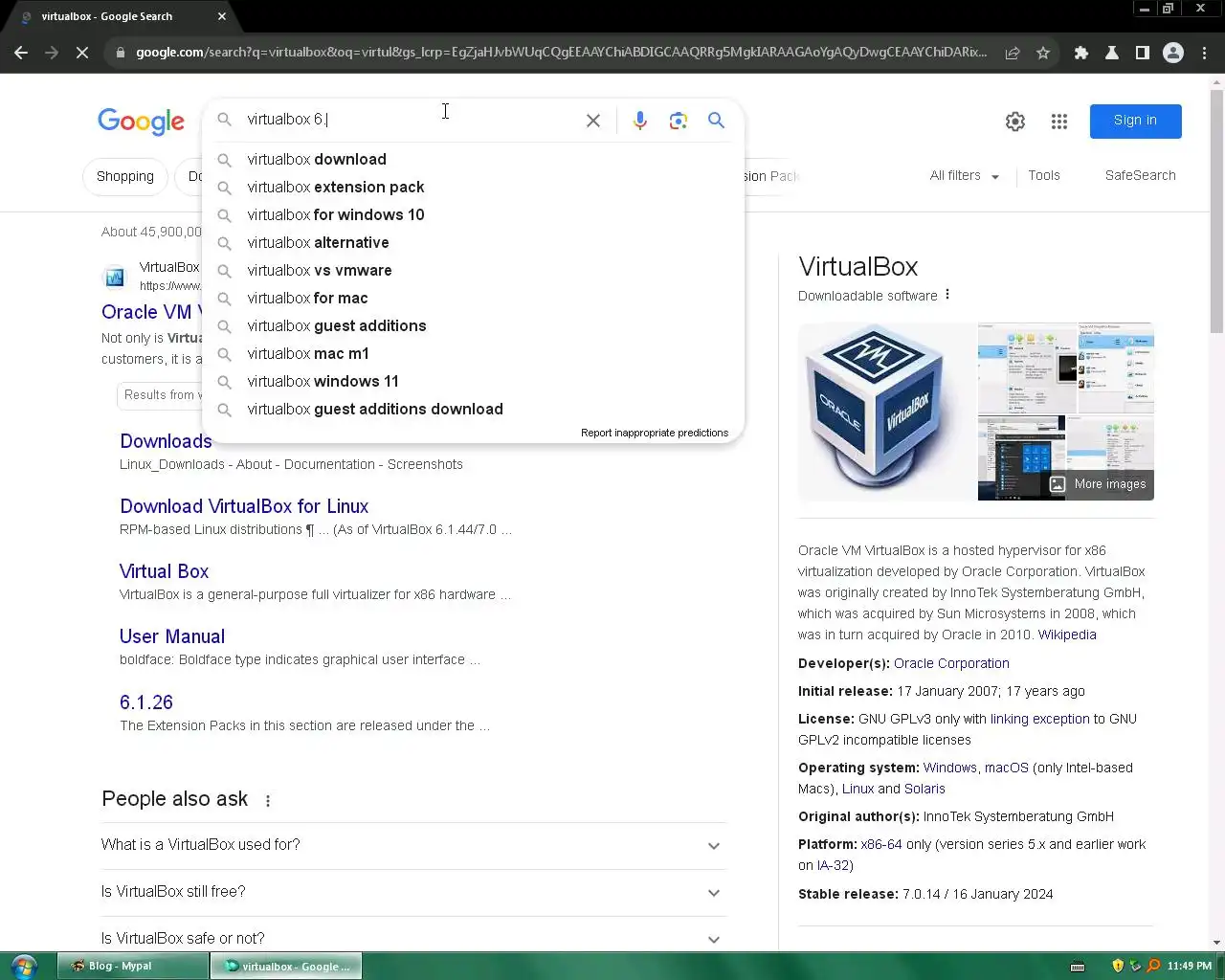Click Report inappropriate predictions

coord(655,434)
